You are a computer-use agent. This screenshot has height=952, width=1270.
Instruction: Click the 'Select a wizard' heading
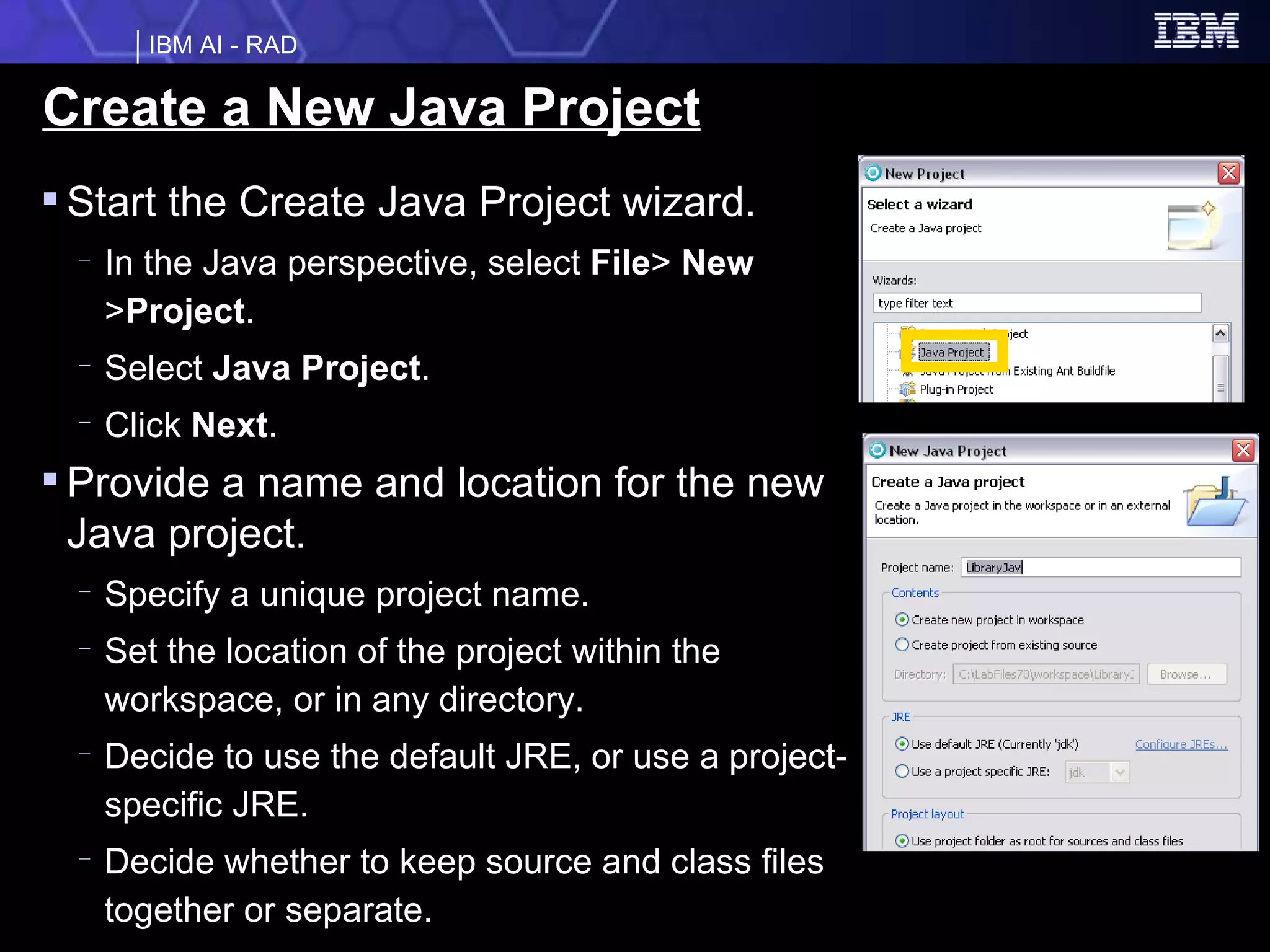tap(920, 205)
